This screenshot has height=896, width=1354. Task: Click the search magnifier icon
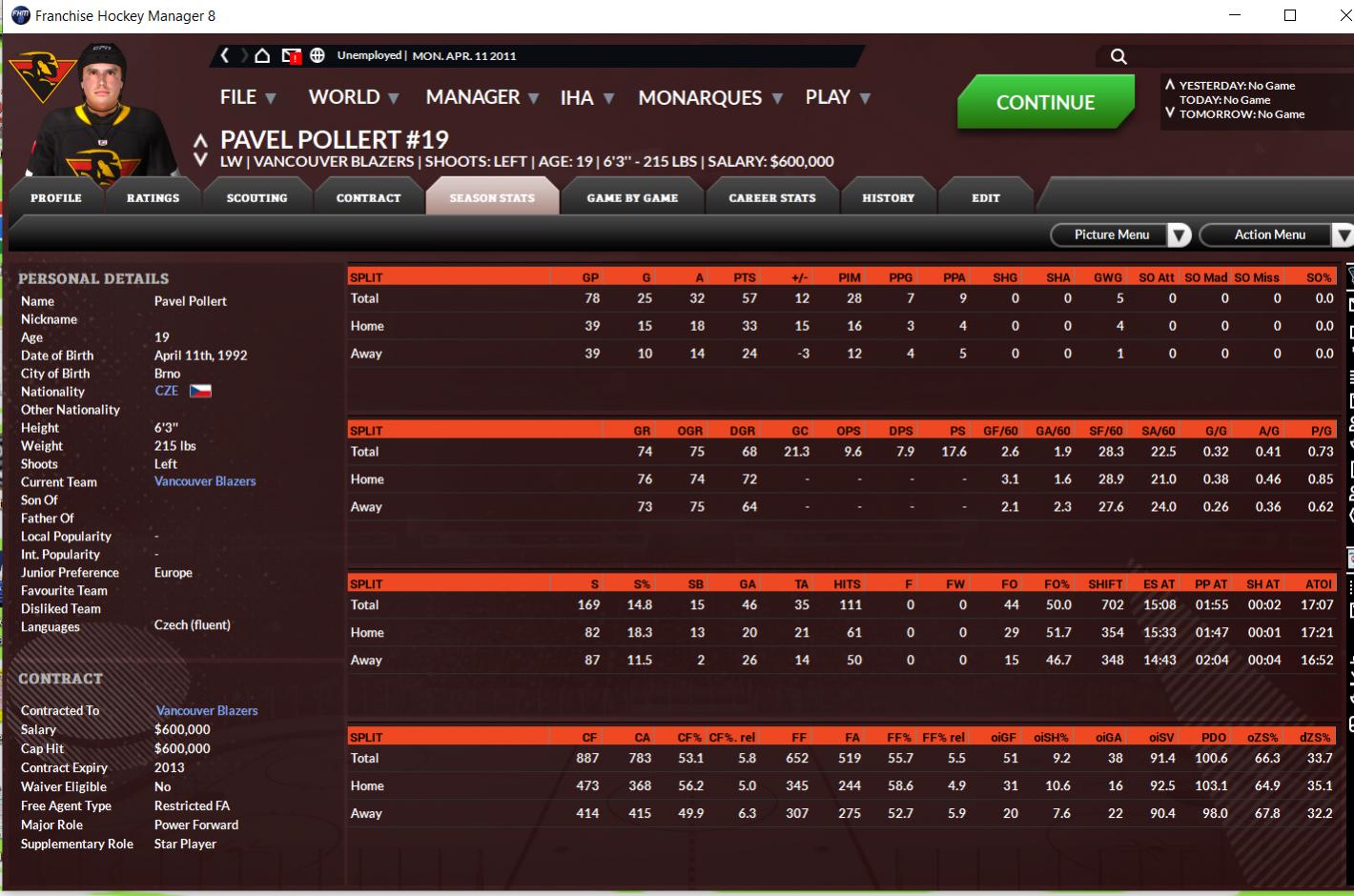click(1118, 57)
